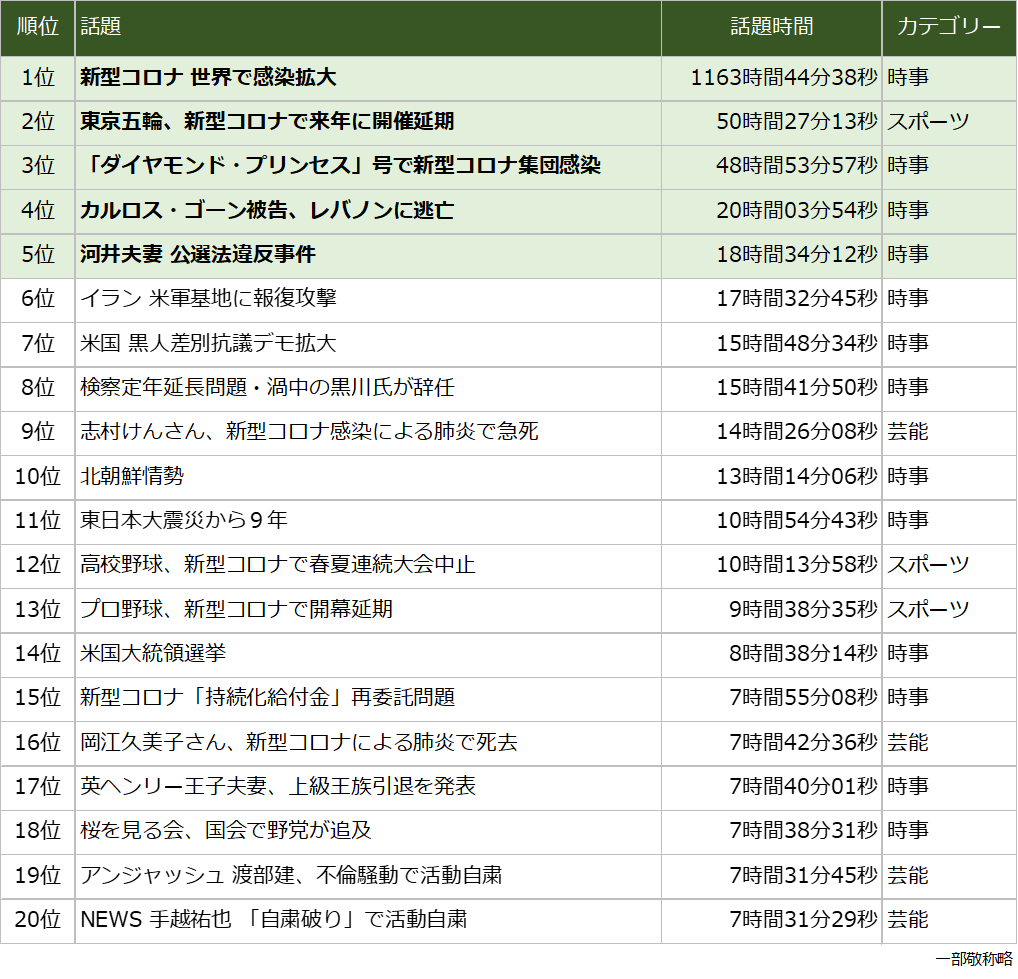Click the イラン 米軍基地に報復攻撃 row
The height and width of the screenshot is (979, 1018).
click(x=208, y=299)
